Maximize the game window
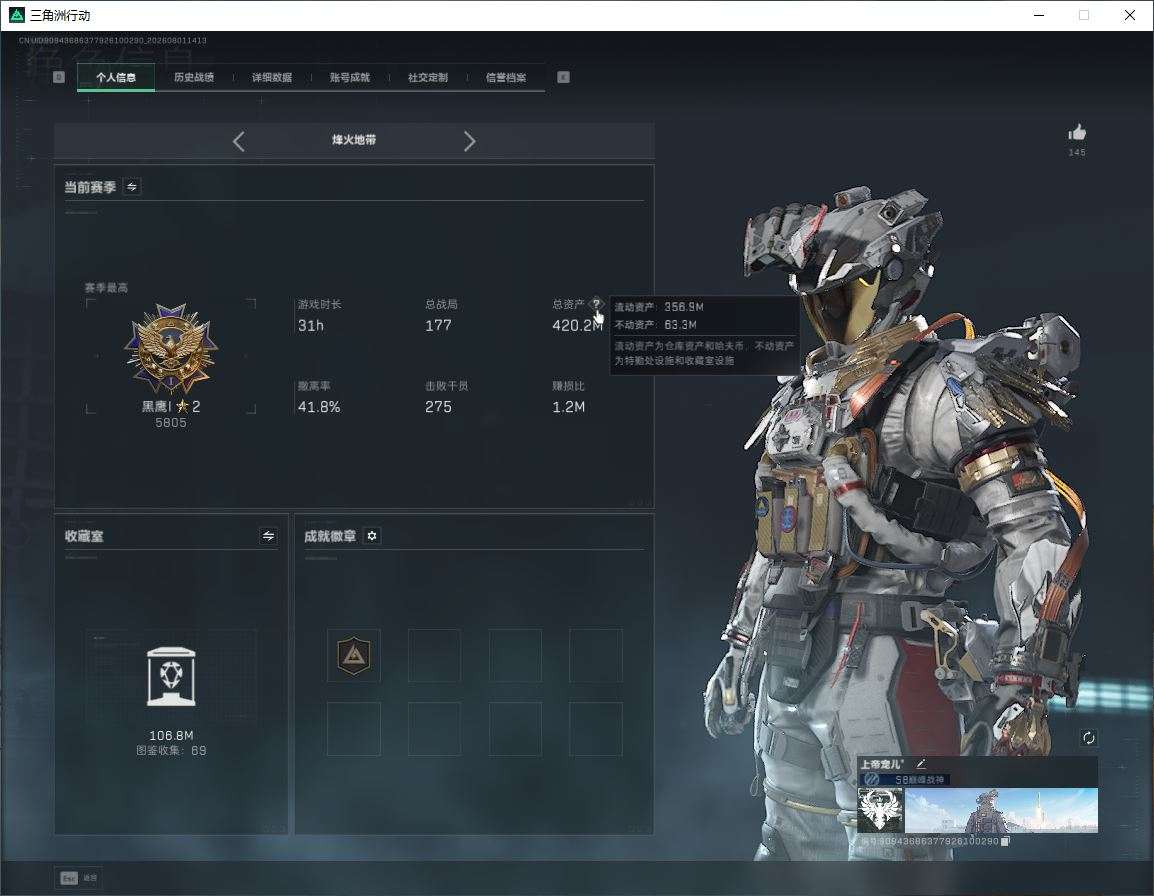Viewport: 1154px width, 896px height. (x=1084, y=15)
